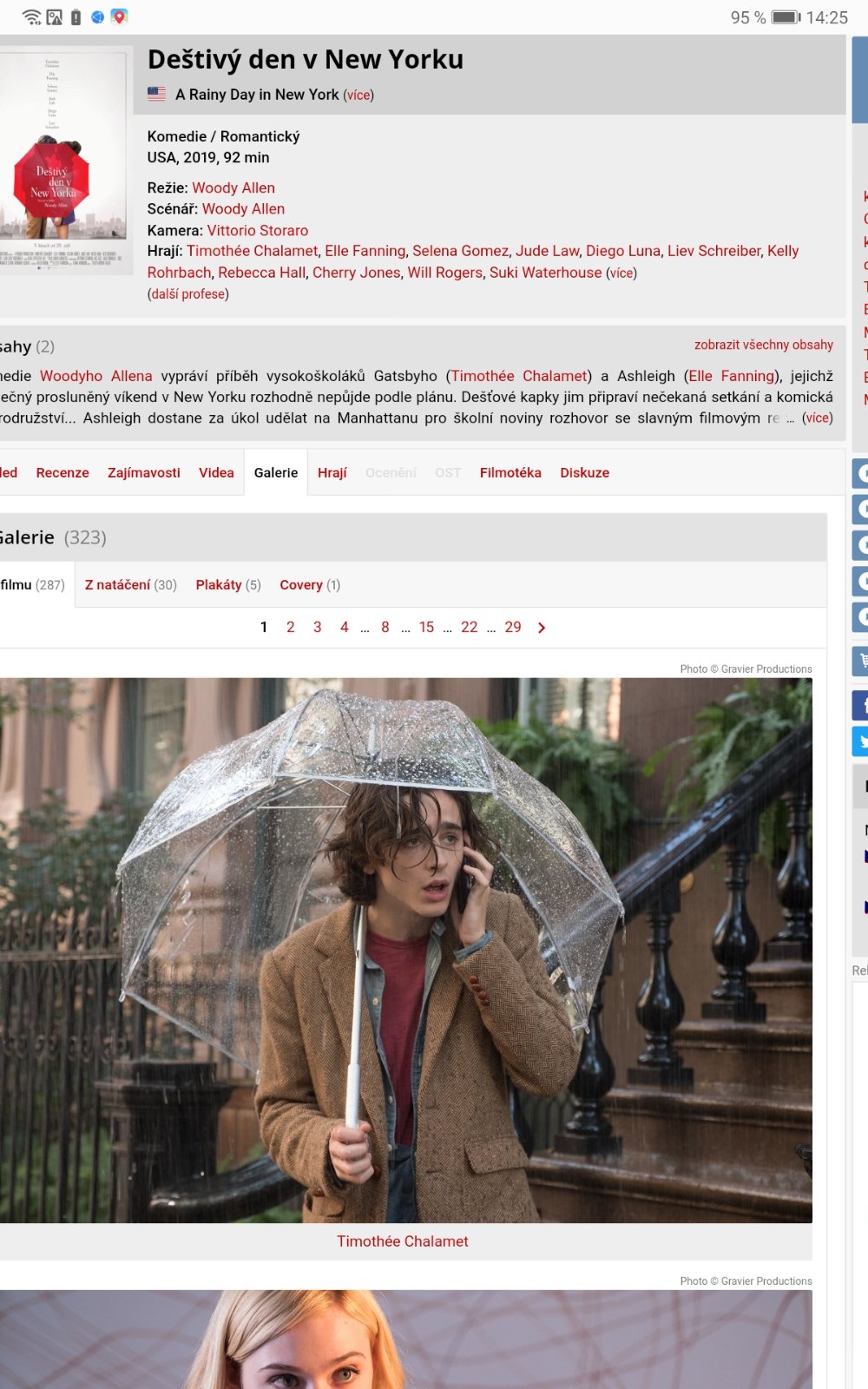This screenshot has height=1389, width=868.
Task: Share the page via Twitter icon
Action: 861,742
